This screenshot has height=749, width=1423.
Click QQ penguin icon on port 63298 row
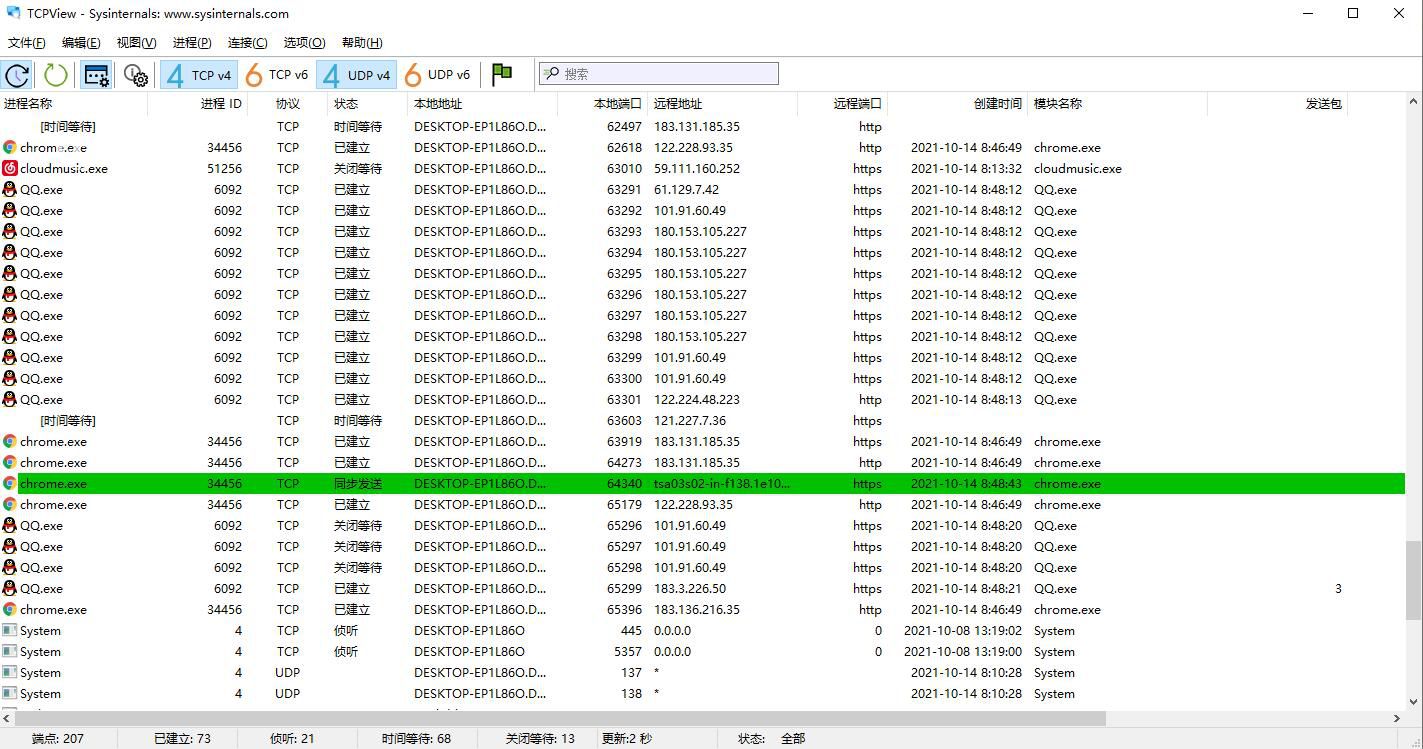coord(10,337)
